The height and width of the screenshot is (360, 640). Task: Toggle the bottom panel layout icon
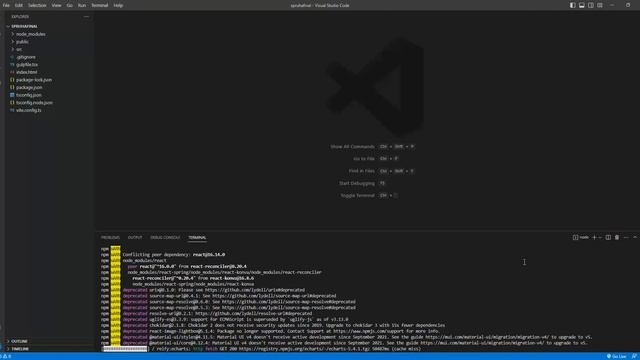click(582, 5)
